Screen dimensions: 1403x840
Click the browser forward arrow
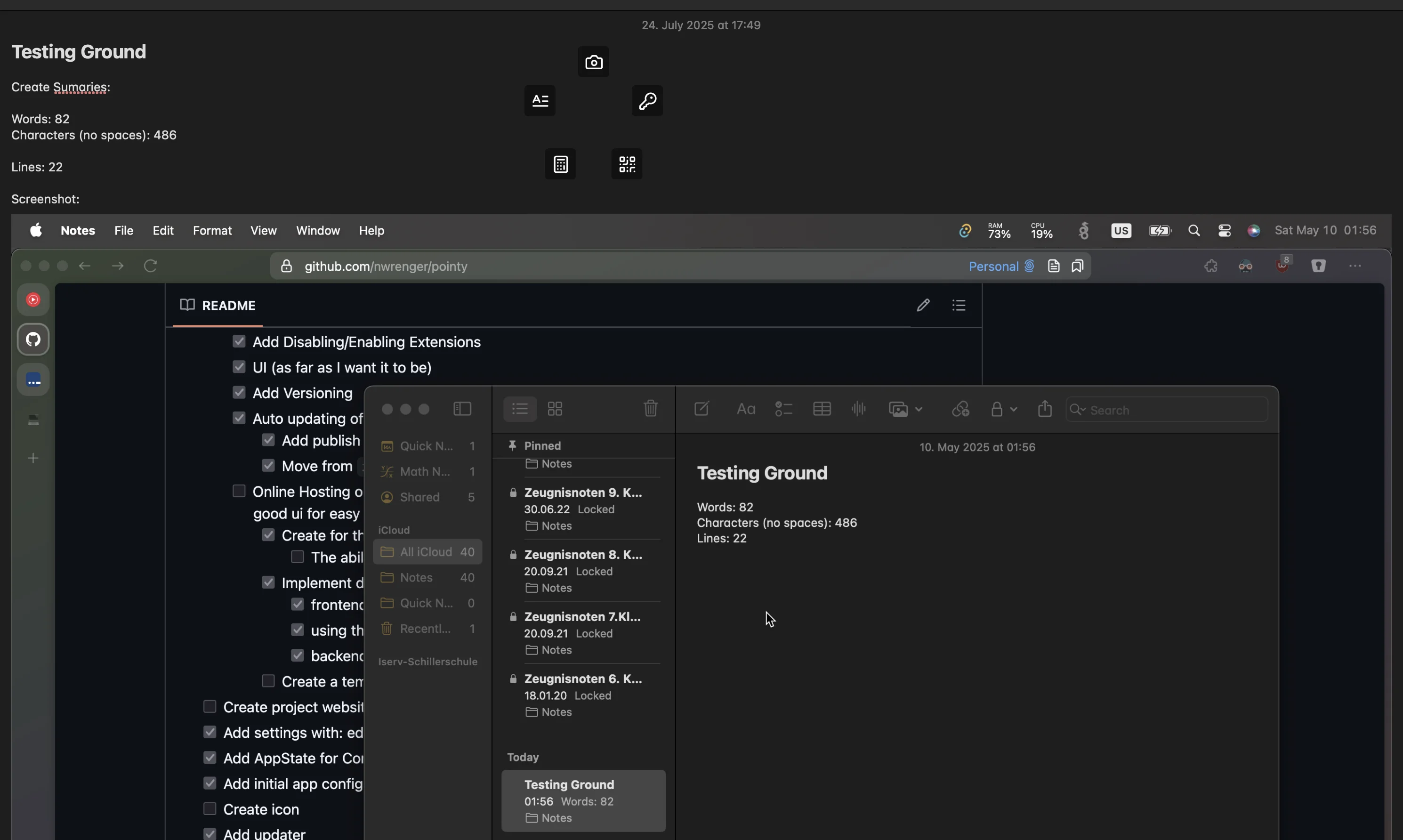coord(117,266)
